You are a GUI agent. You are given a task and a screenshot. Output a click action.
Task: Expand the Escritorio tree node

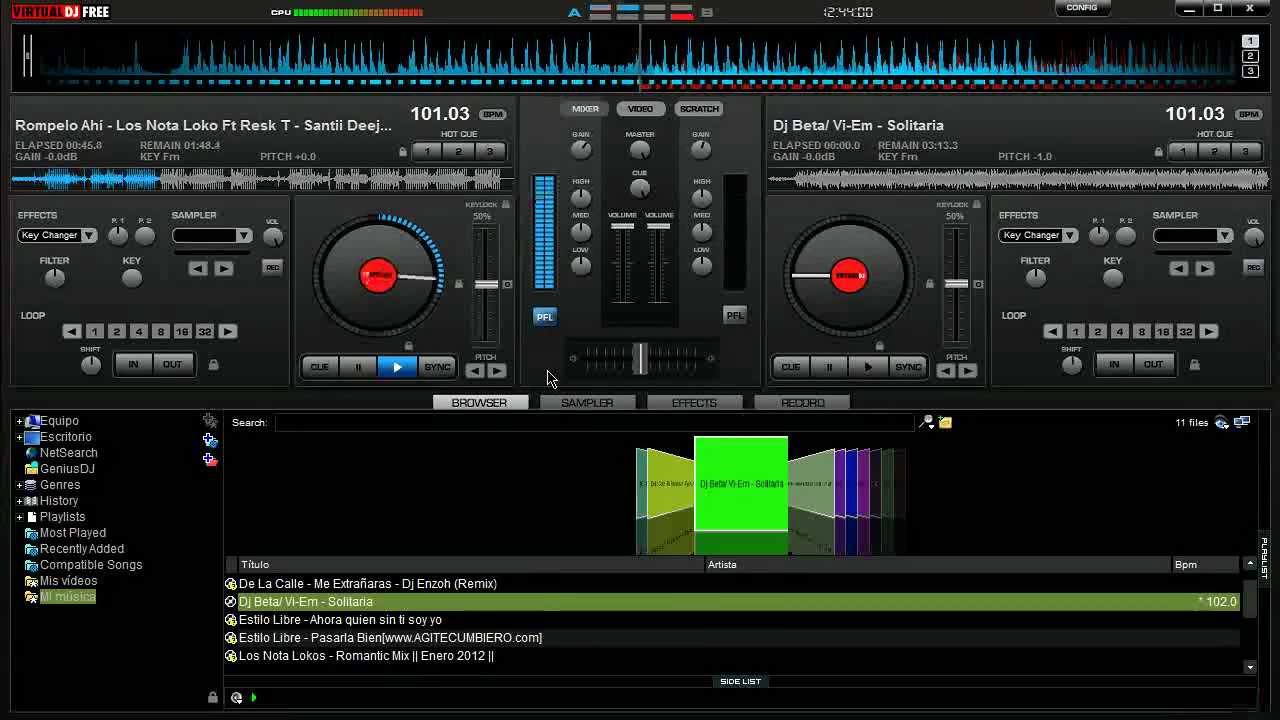(x=19, y=438)
